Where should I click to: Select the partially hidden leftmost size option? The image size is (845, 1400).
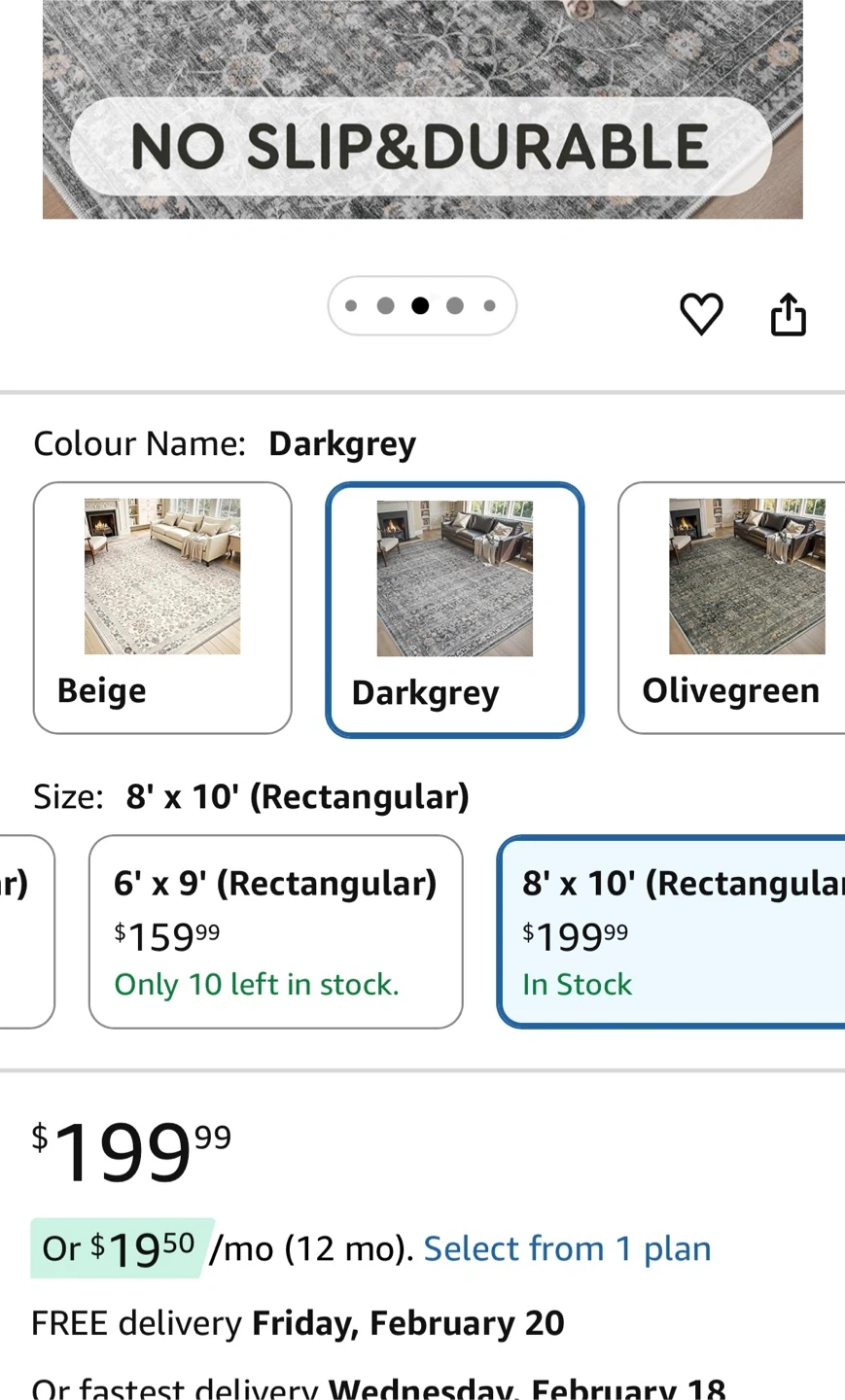24,931
